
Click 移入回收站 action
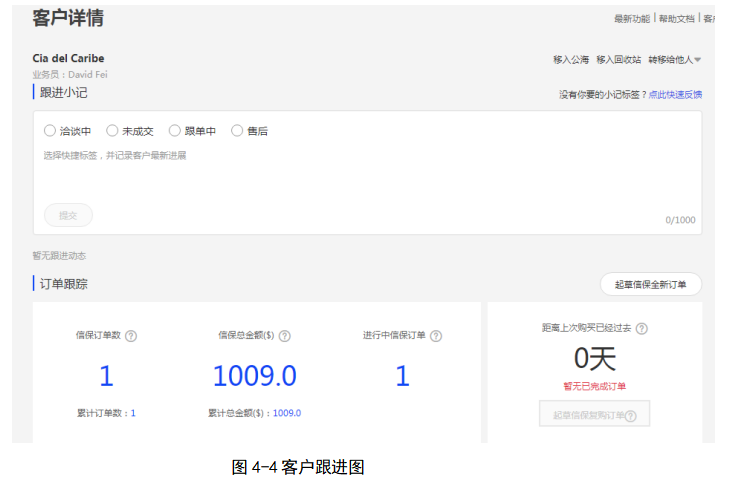(x=618, y=59)
